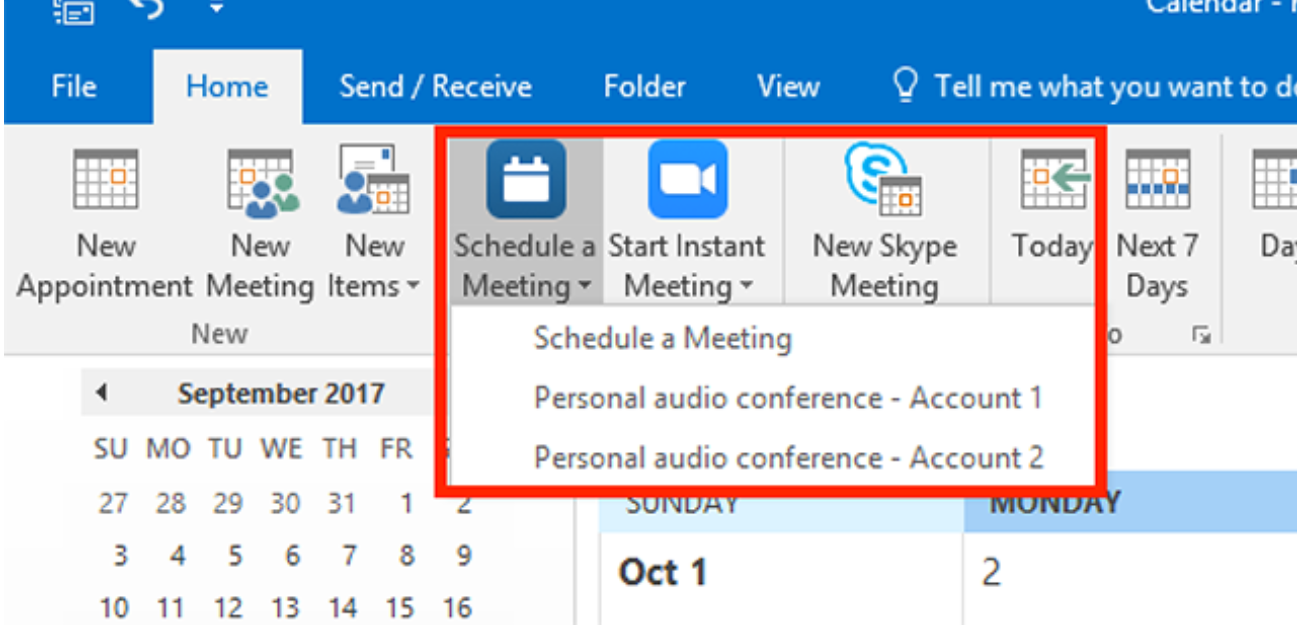Show the Next 7 Days view
The height and width of the screenshot is (627, 1297).
click(1158, 180)
